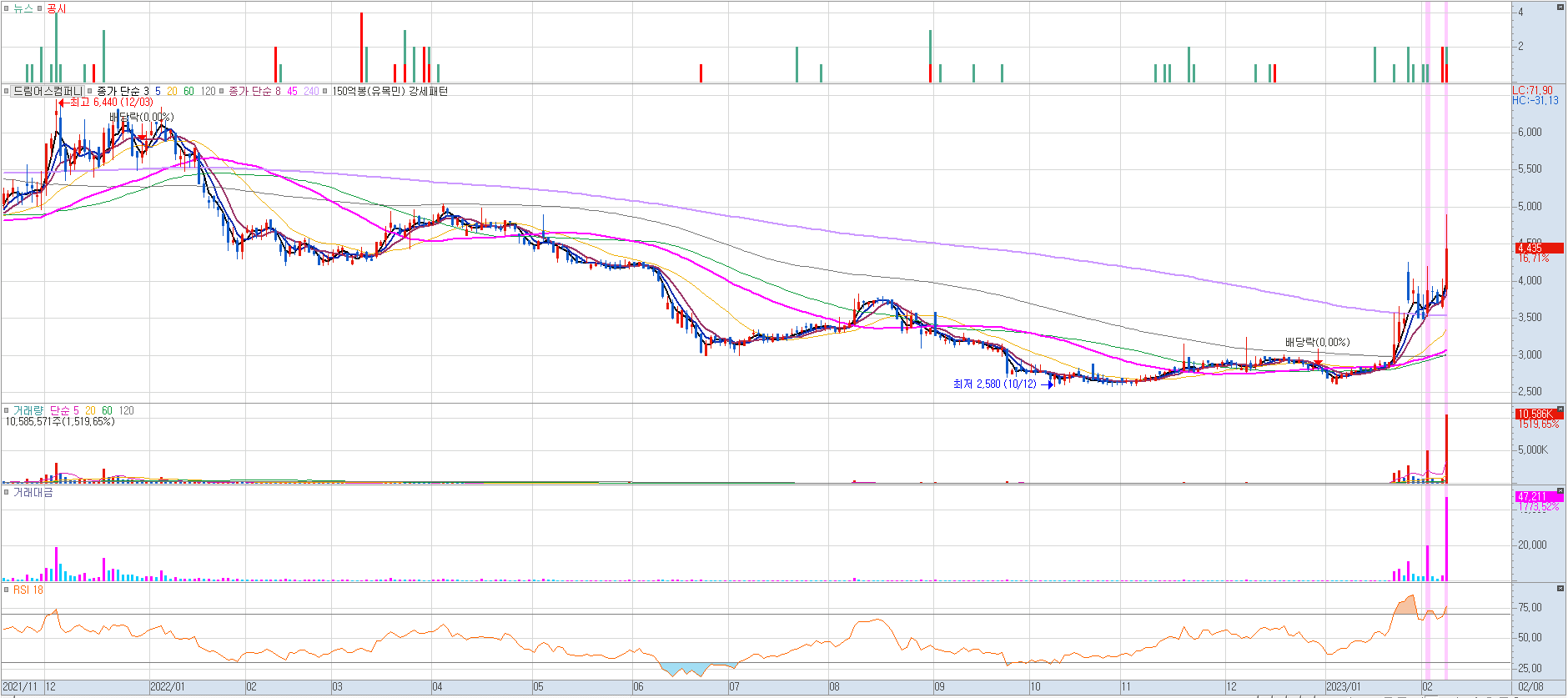The image size is (1568, 698).
Task: Click the 25.00 RSI axis label
Action: [1530, 668]
